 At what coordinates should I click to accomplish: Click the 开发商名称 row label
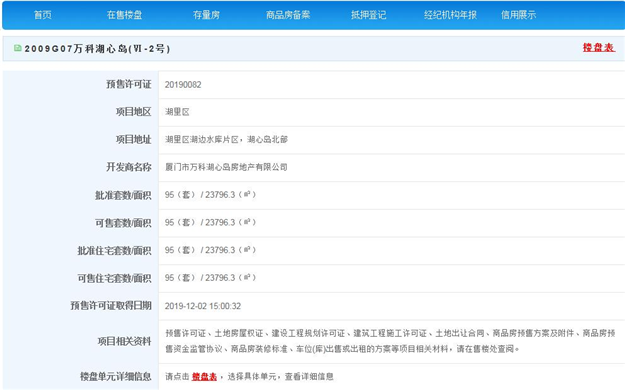tap(129, 167)
